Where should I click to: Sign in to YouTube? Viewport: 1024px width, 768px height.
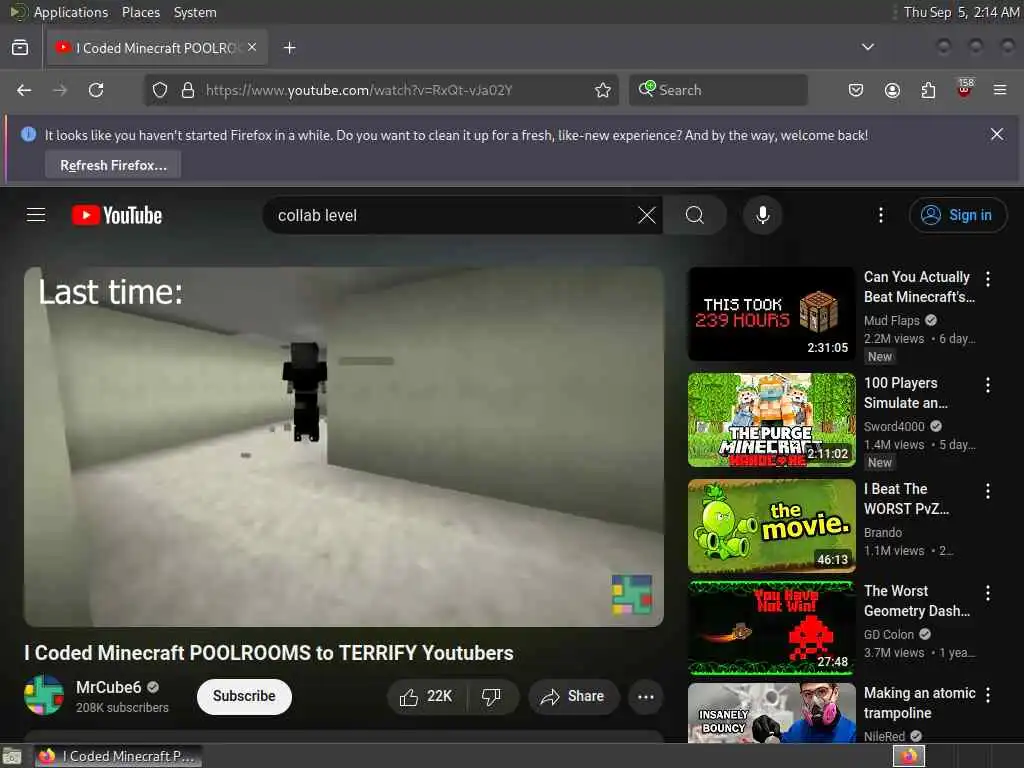pyautogui.click(x=957, y=215)
